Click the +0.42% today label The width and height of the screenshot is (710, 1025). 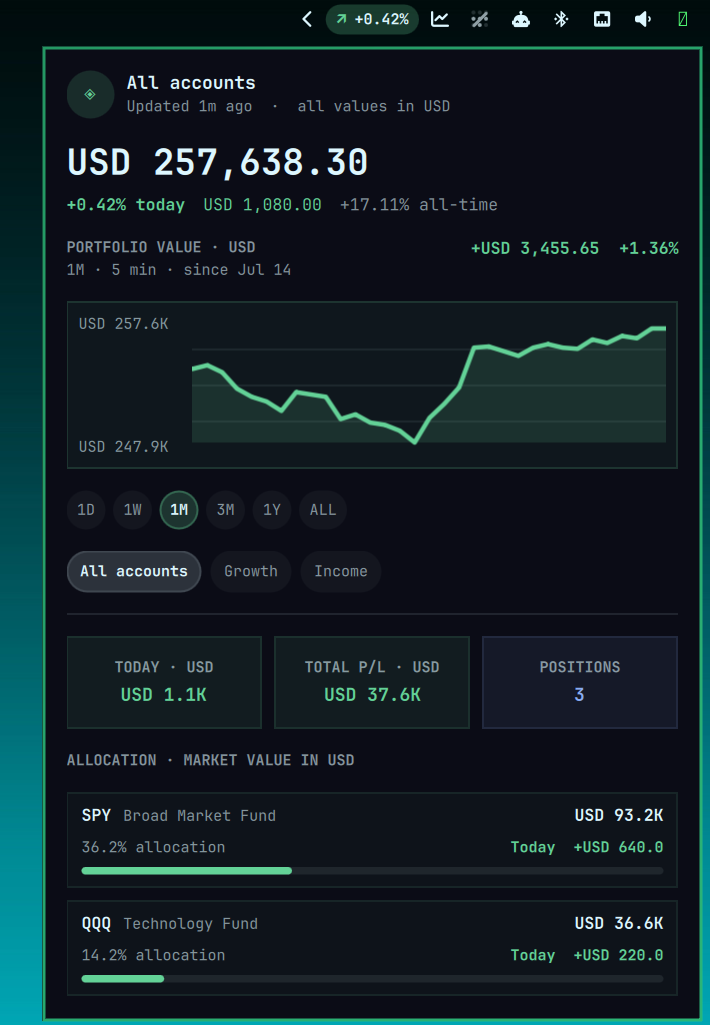click(126, 205)
